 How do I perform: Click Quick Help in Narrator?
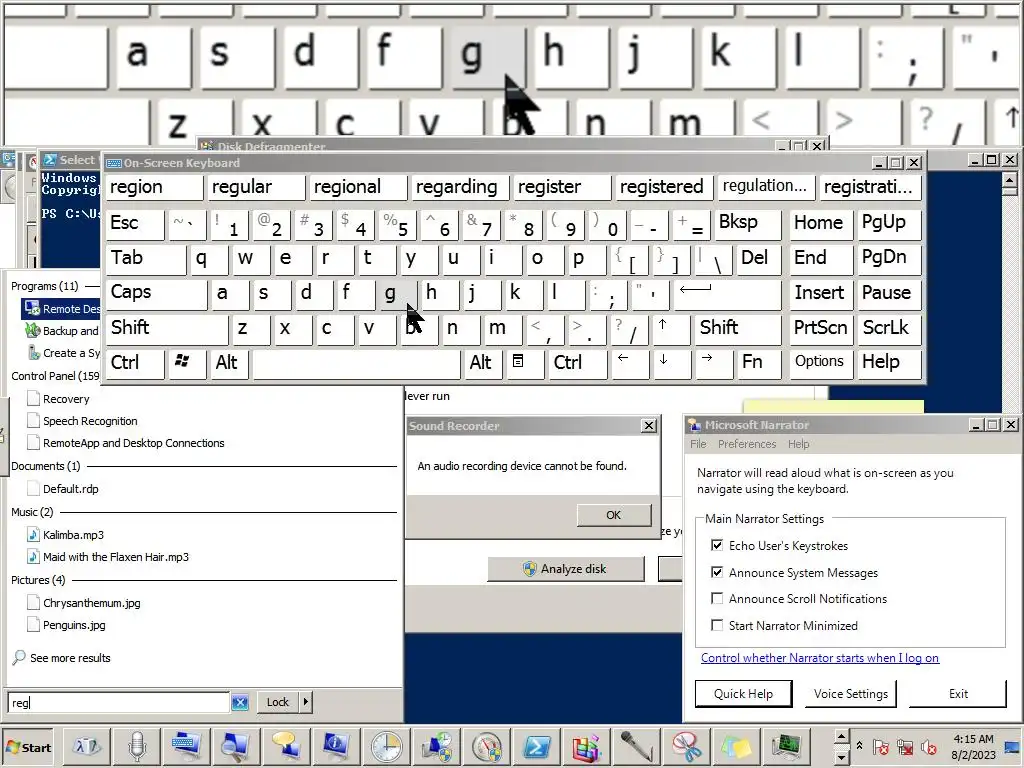coord(743,694)
